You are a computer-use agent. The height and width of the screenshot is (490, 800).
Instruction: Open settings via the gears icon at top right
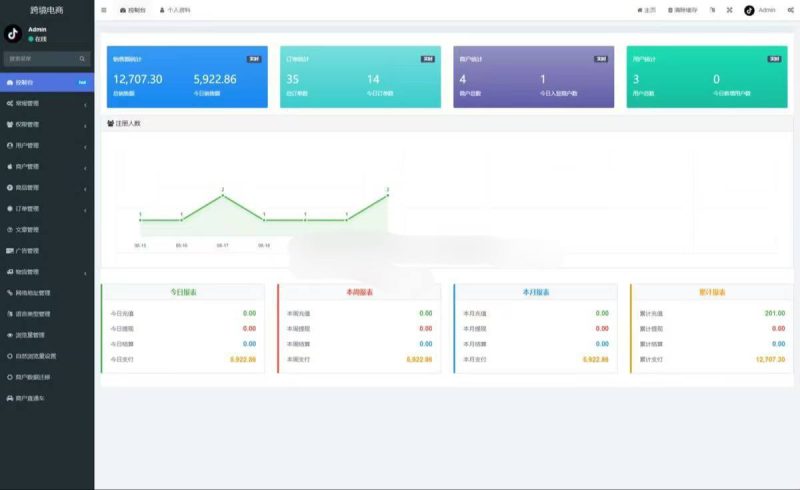(791, 10)
